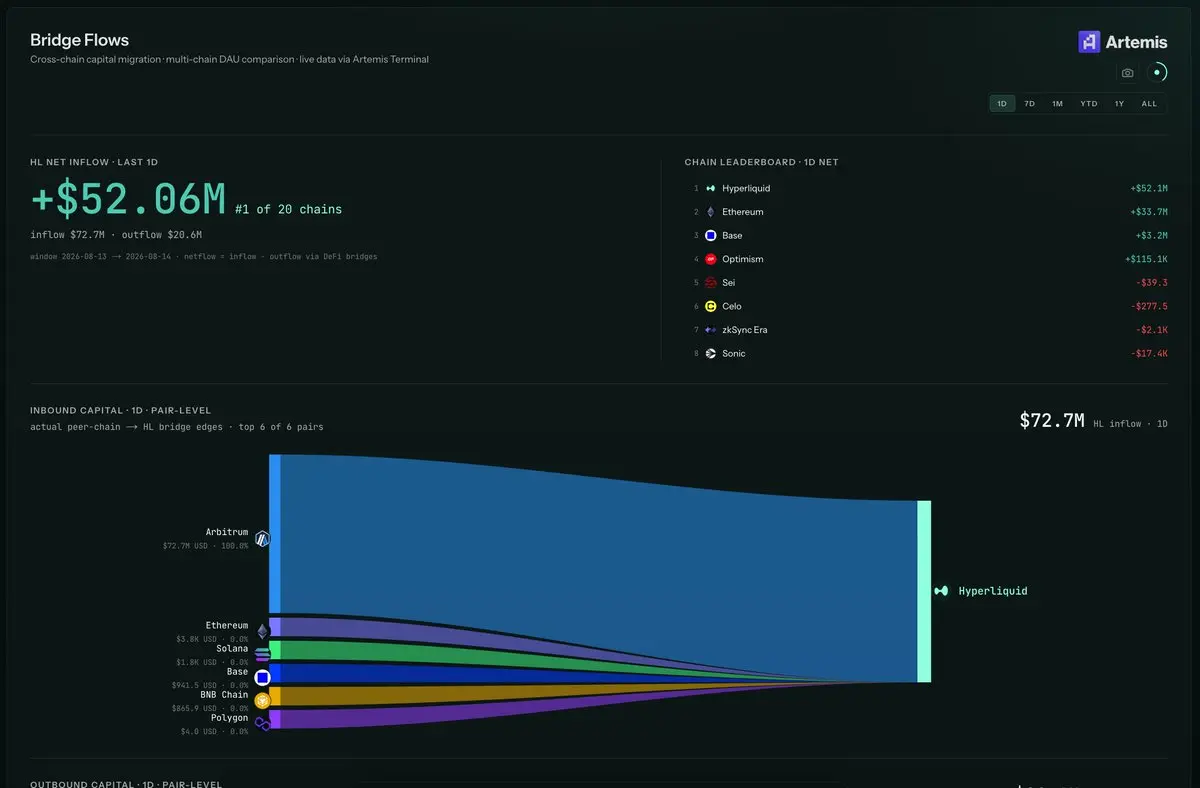This screenshot has width=1200, height=788.
Task: Click the Sei icon in the leaderboard
Action: [711, 283]
